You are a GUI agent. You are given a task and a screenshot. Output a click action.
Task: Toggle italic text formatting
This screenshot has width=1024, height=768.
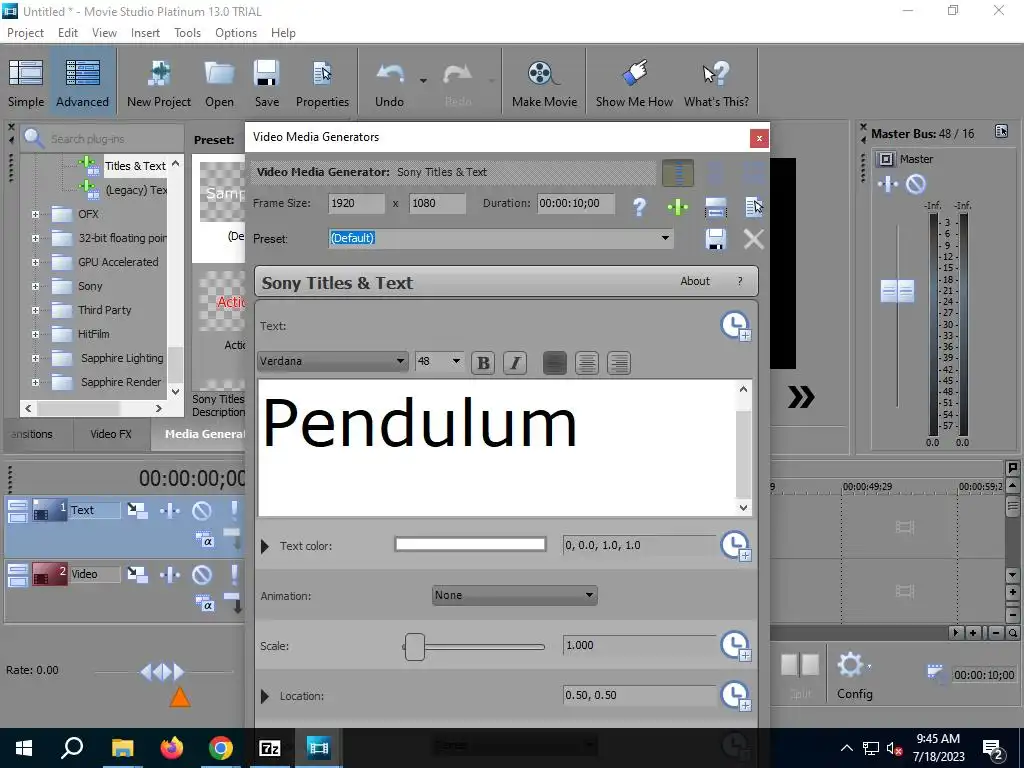(x=515, y=363)
